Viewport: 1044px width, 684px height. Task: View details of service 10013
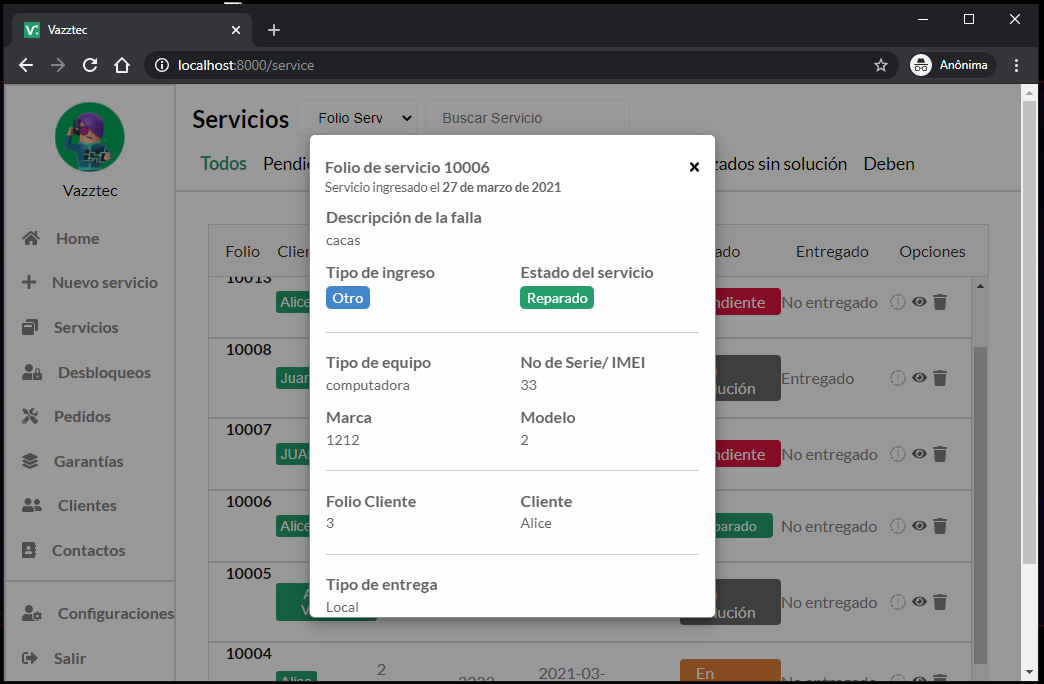[919, 302]
